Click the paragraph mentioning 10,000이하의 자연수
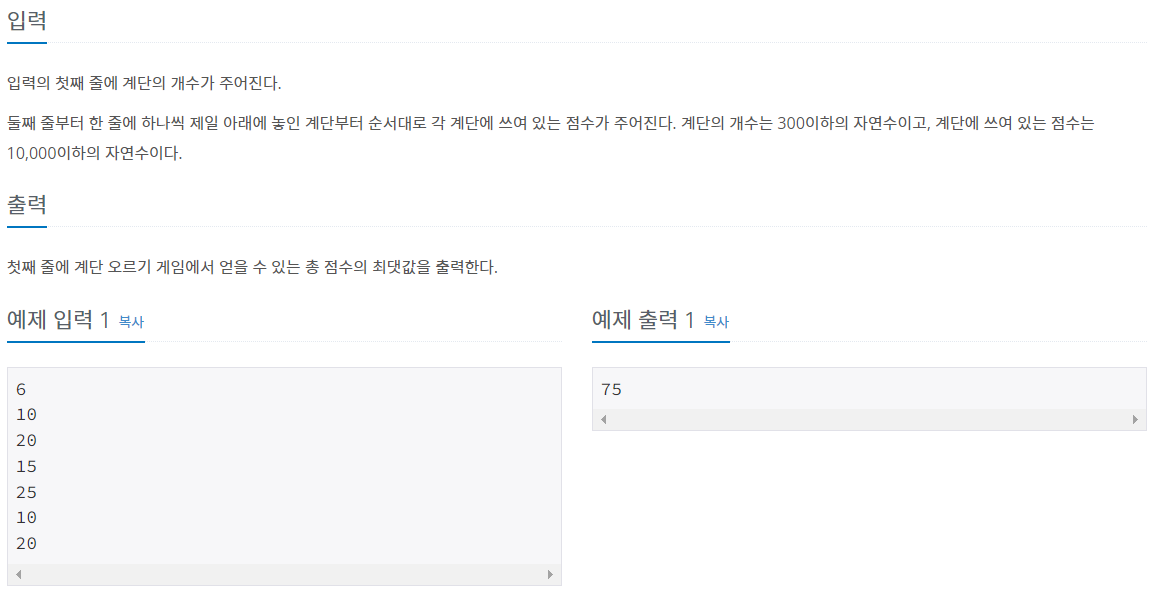 pyautogui.click(x=551, y=138)
